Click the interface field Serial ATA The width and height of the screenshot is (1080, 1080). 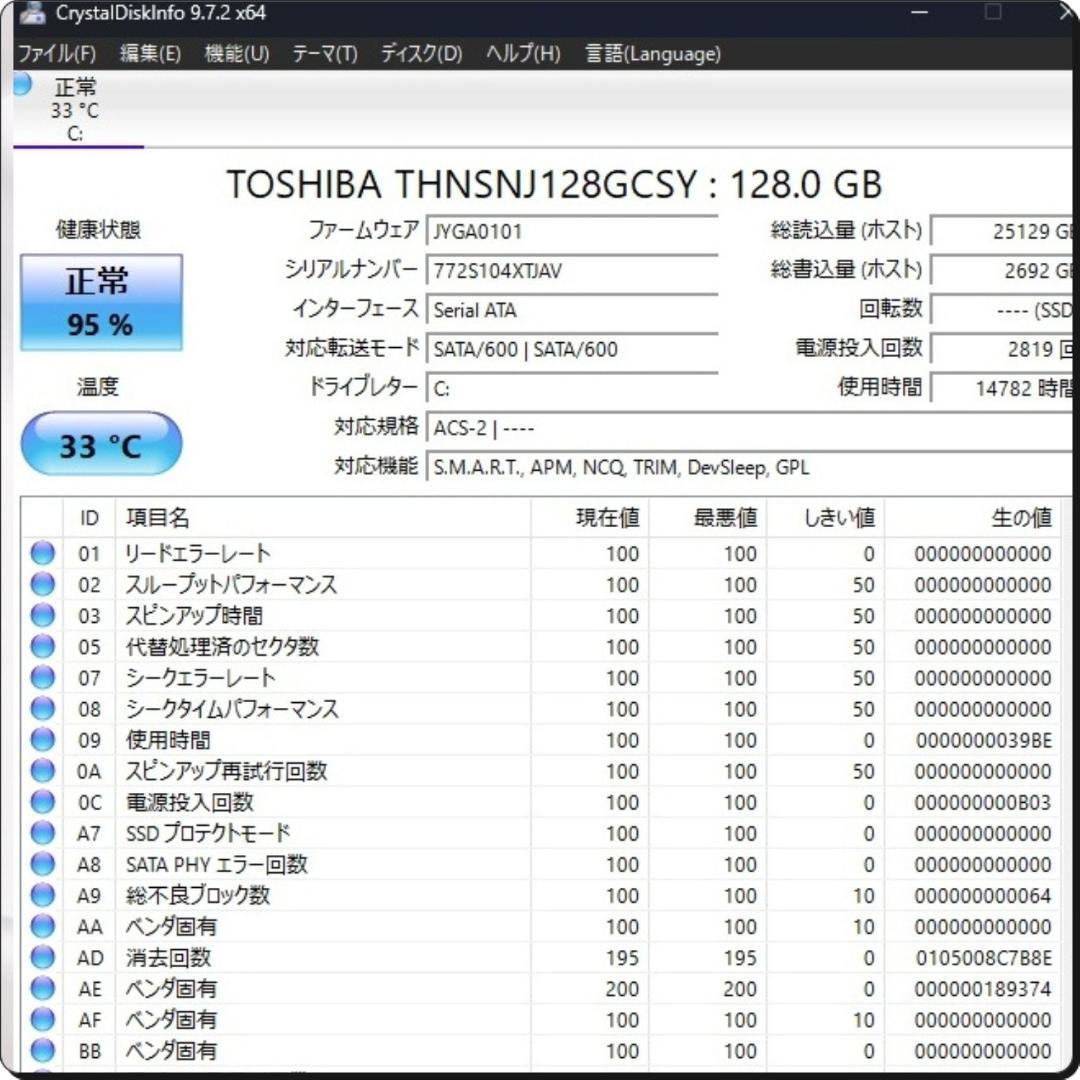click(x=572, y=310)
